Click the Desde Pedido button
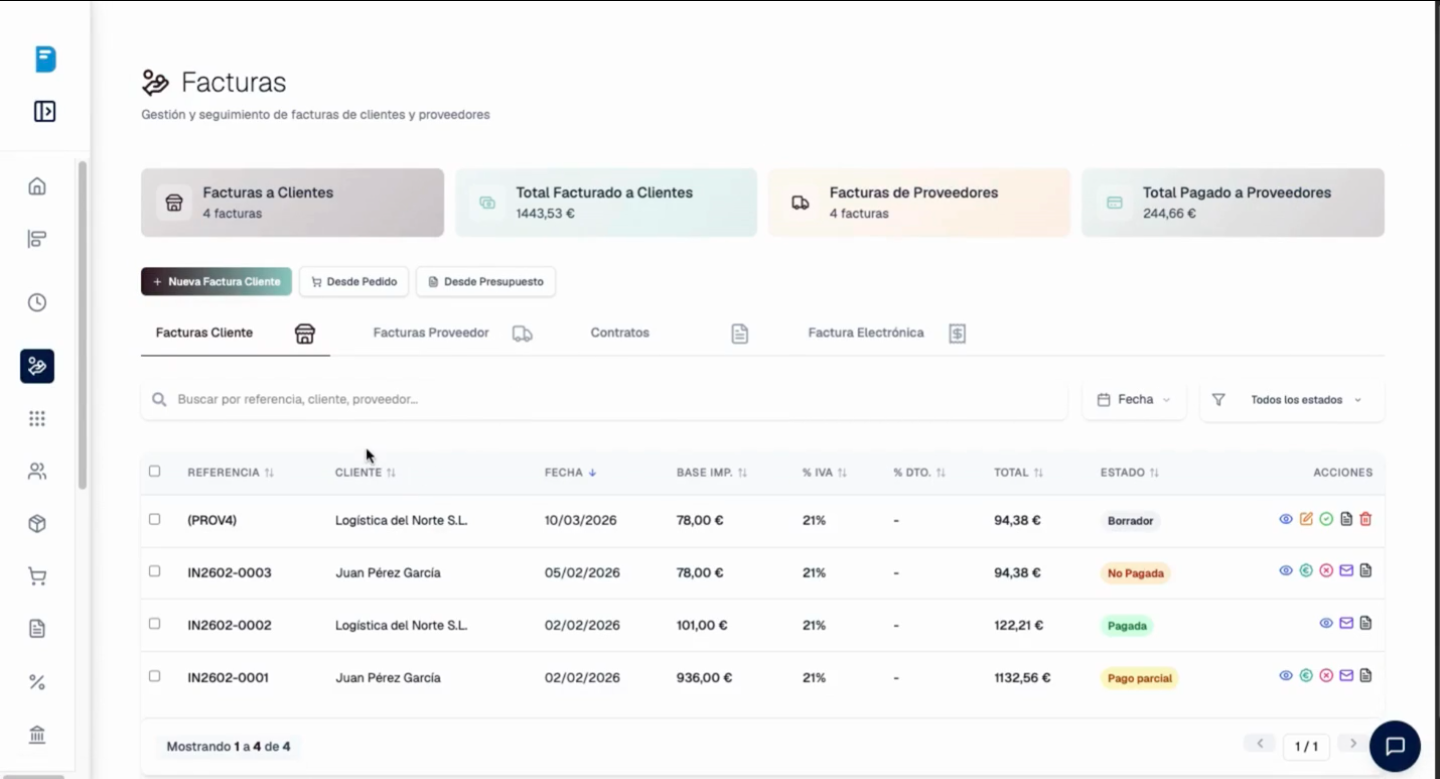Viewport: 1440px width, 779px height. 354,282
